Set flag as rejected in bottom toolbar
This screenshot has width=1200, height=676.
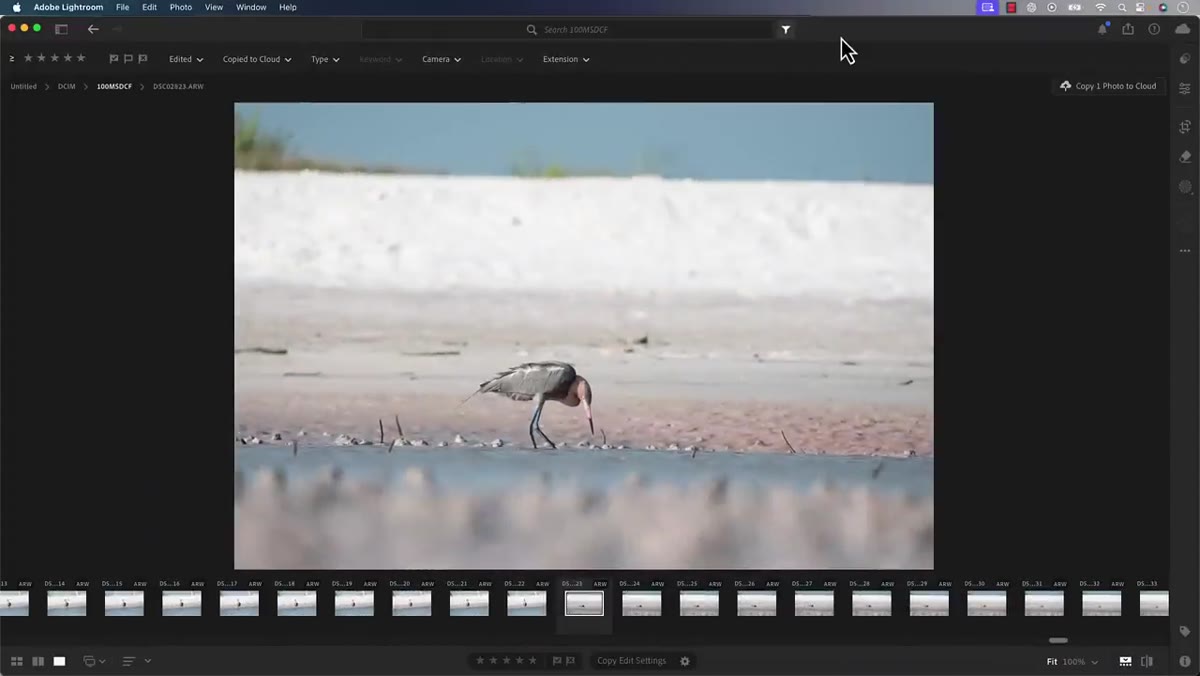click(x=571, y=660)
